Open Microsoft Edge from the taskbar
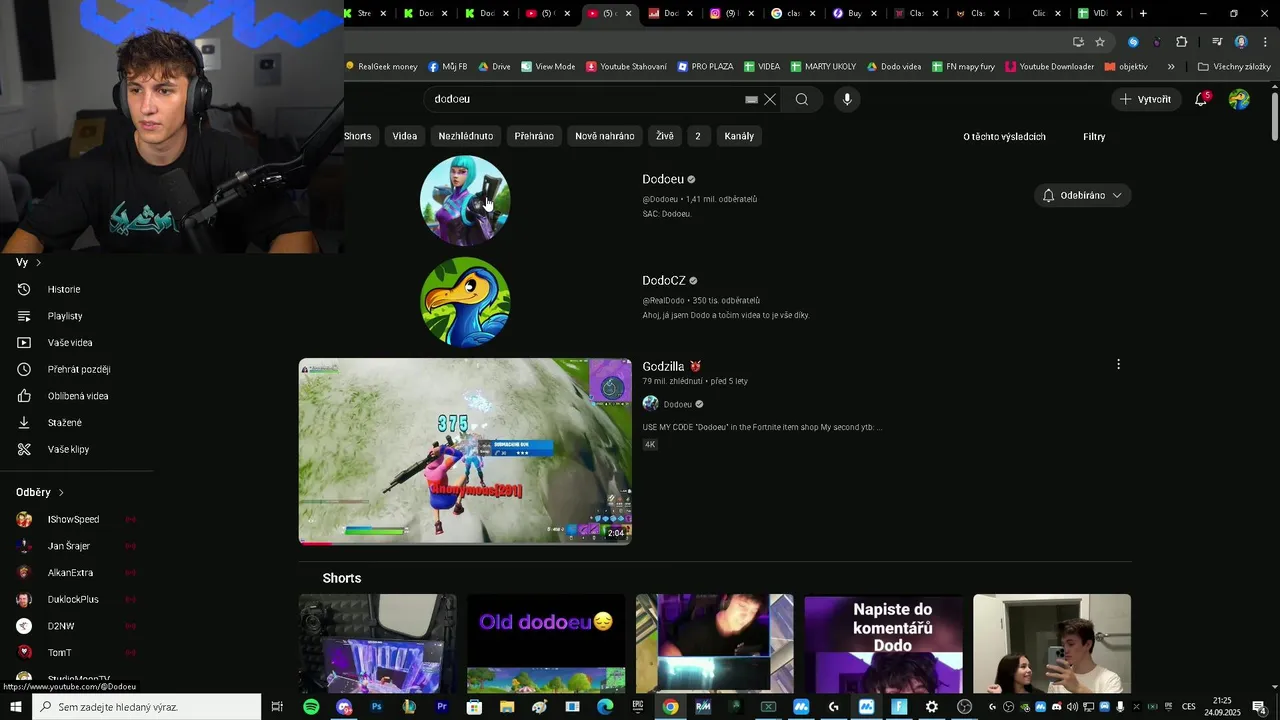Viewport: 1280px width, 720px height. (x=605, y=707)
